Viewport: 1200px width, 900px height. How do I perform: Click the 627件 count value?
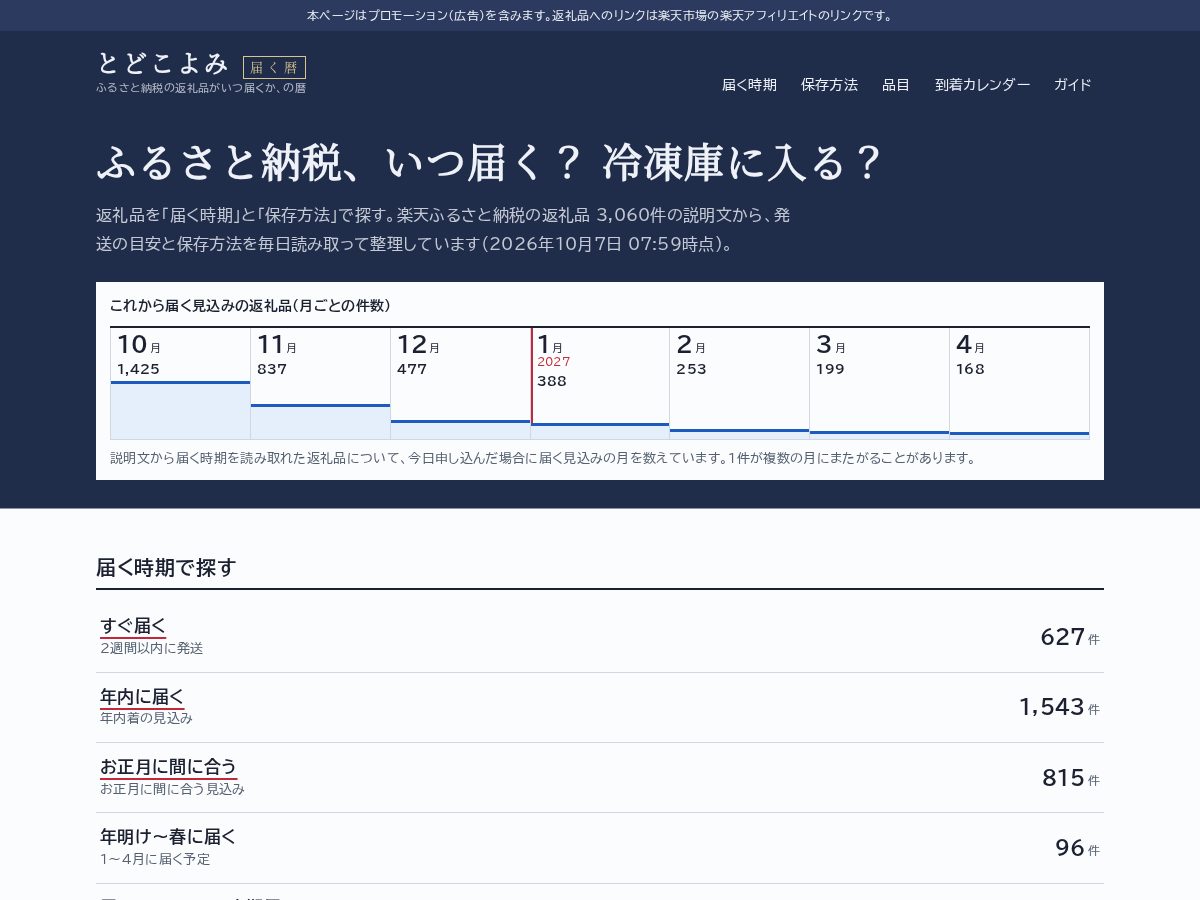click(x=1070, y=637)
